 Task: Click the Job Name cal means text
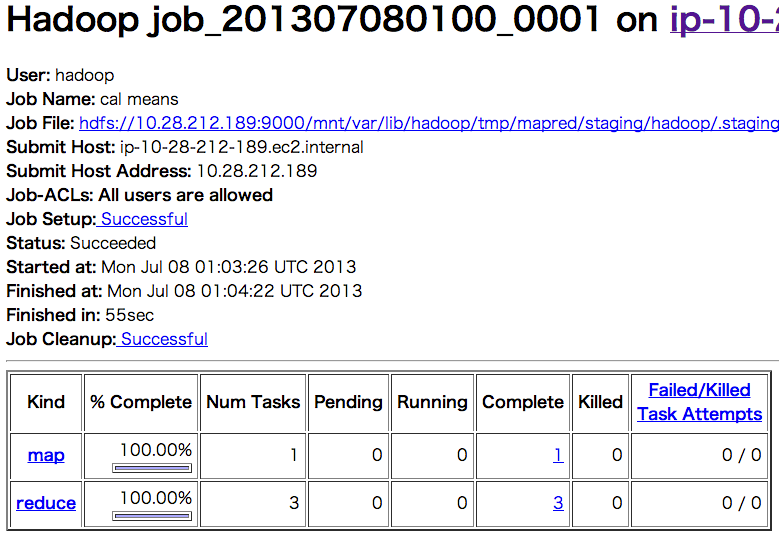[139, 99]
